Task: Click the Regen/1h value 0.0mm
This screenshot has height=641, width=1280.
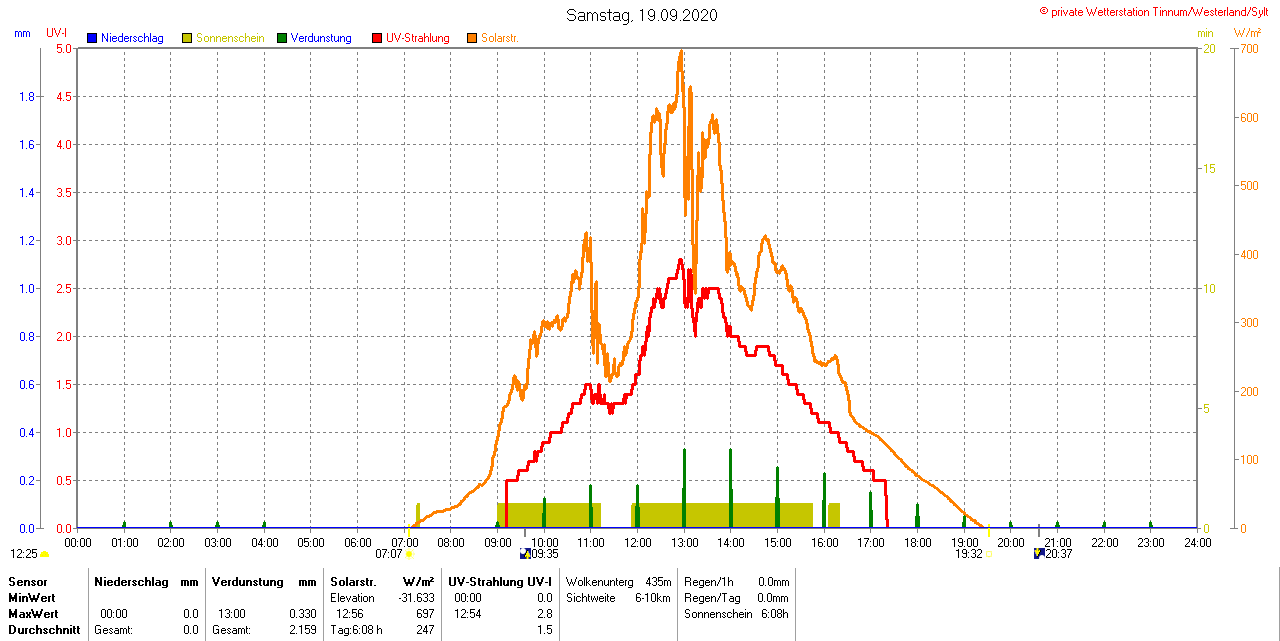Action: 773,582
